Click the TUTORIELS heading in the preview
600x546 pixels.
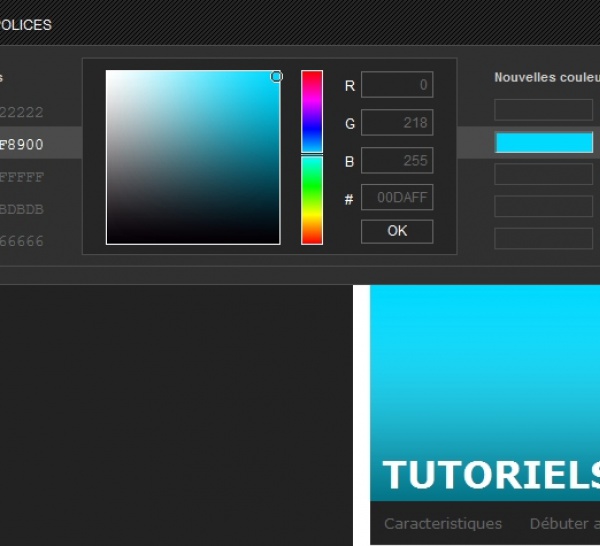tap(490, 475)
